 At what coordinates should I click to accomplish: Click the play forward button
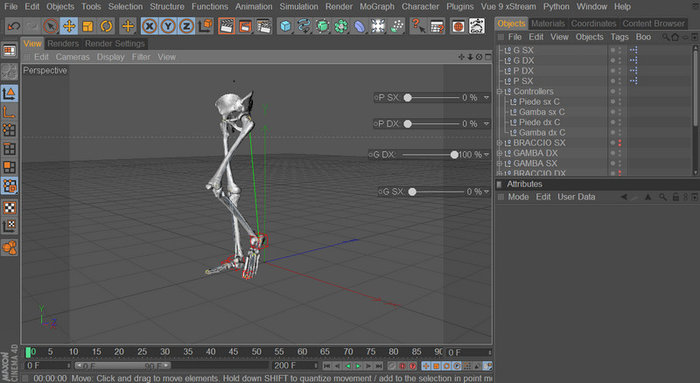[358, 366]
